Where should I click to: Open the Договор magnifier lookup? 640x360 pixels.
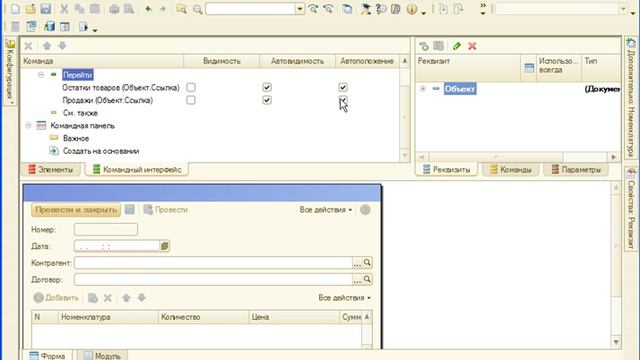[x=367, y=280]
